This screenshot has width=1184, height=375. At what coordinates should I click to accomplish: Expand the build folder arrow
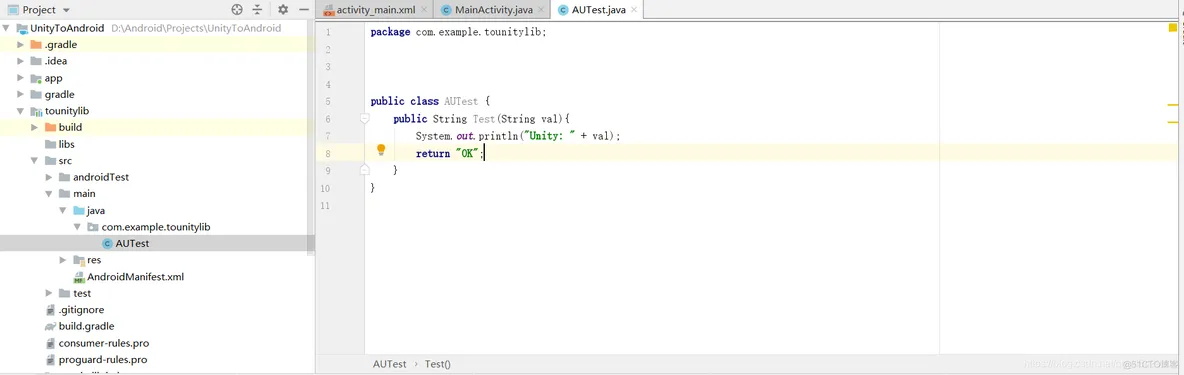pos(35,128)
